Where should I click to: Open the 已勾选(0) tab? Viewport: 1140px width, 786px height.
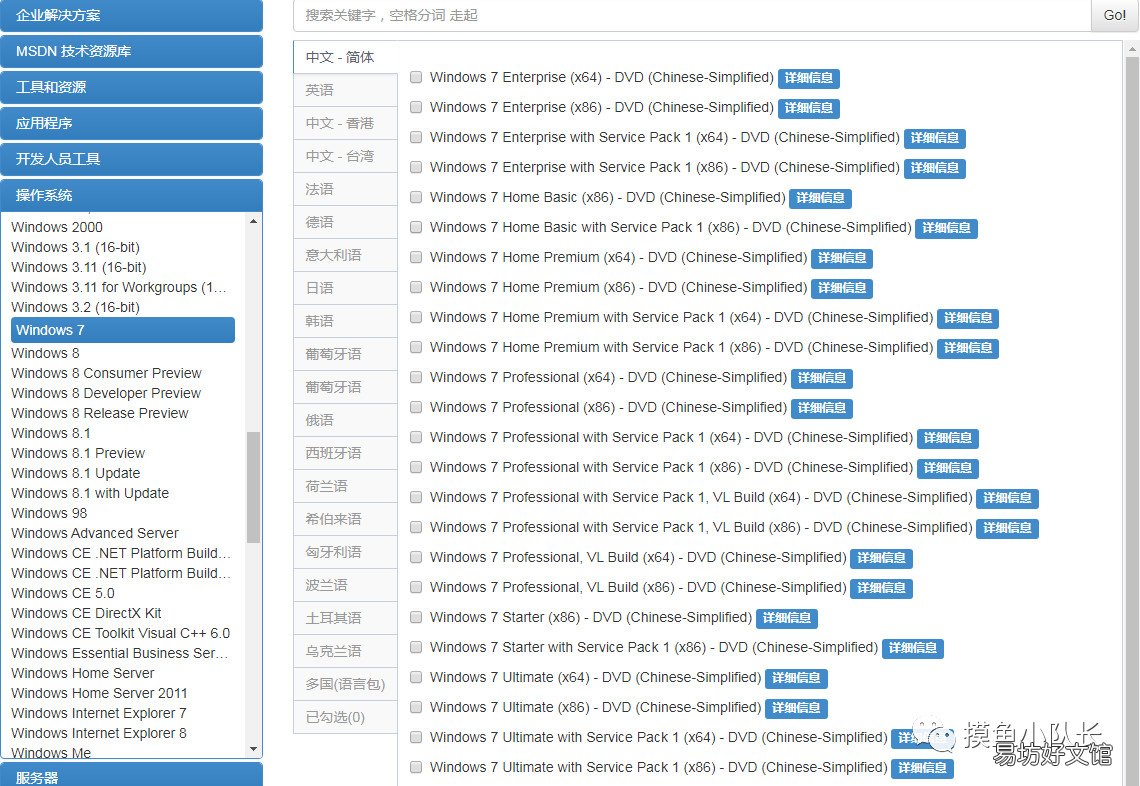(345, 717)
